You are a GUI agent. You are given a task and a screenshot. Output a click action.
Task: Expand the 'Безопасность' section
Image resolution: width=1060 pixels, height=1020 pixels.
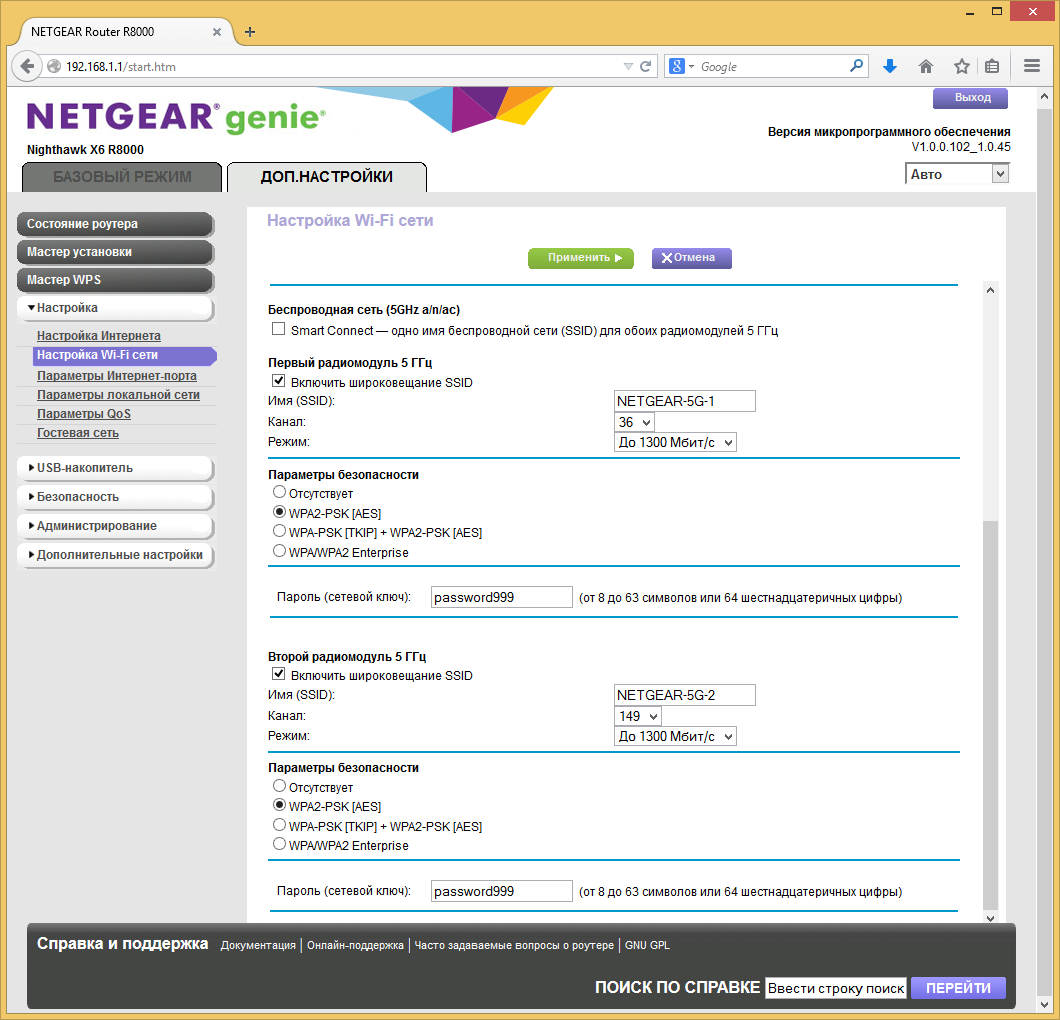pyautogui.click(x=116, y=497)
